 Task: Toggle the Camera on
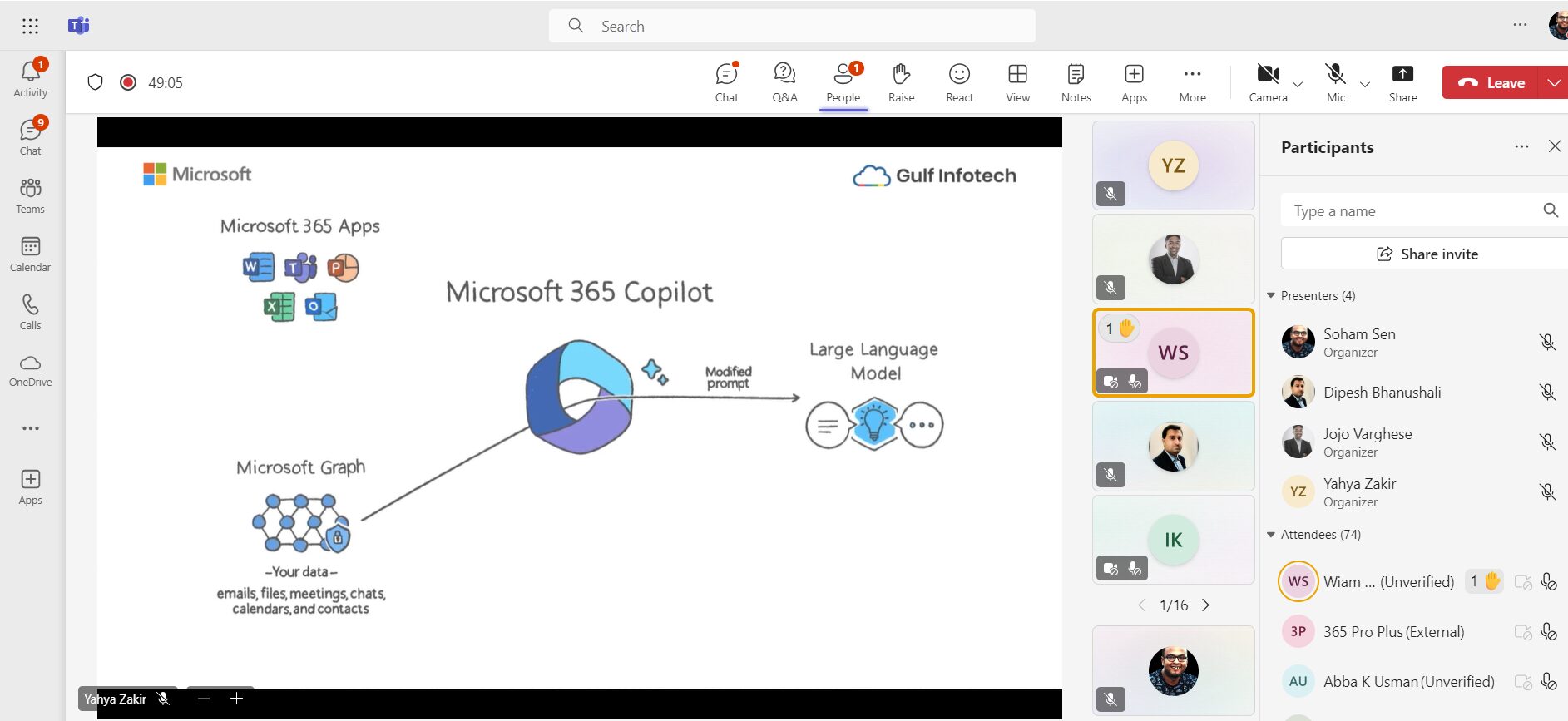pos(1268,82)
